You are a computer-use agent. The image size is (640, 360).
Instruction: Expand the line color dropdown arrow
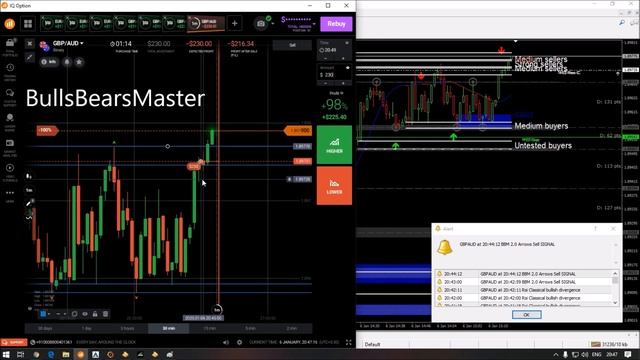49,314
